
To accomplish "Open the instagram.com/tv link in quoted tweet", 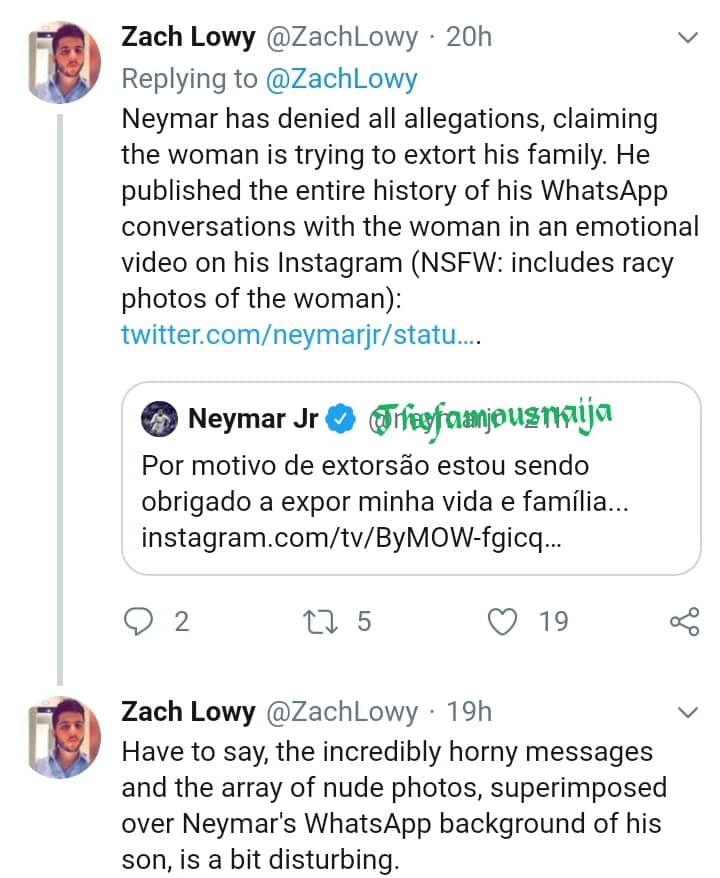I will pos(350,537).
